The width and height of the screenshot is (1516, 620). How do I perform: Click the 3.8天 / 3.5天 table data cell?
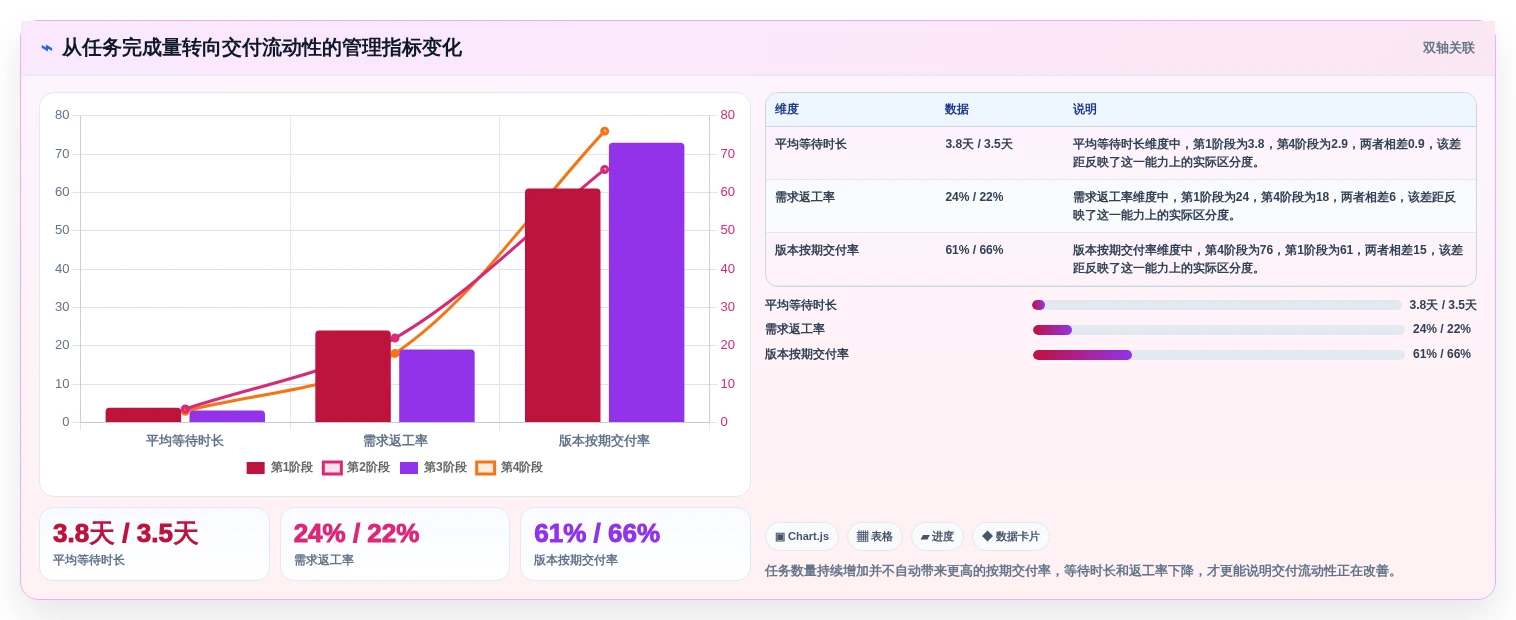pyautogui.click(x=979, y=145)
